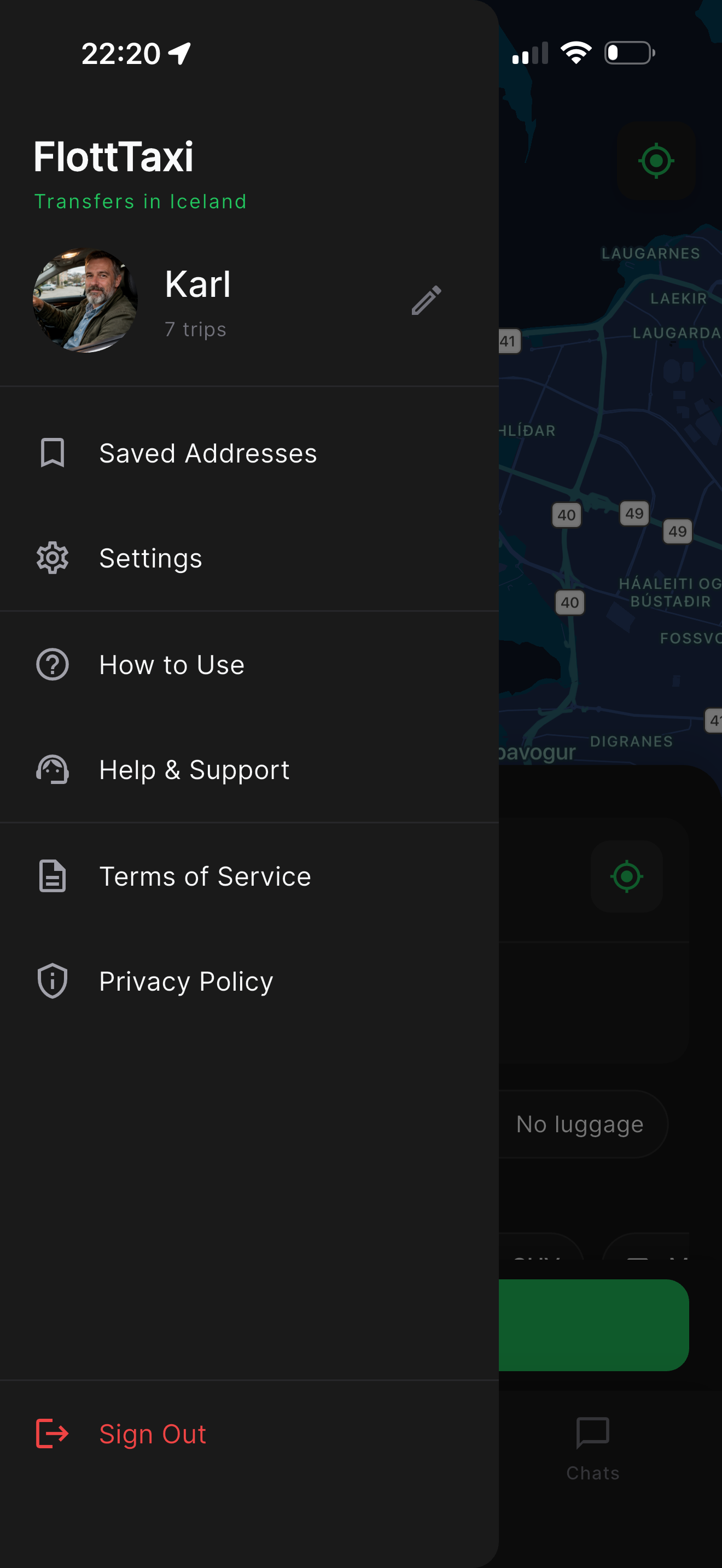Screen dimensions: 722x1568
Task: Tap Karl's profile photo
Action: 85,300
